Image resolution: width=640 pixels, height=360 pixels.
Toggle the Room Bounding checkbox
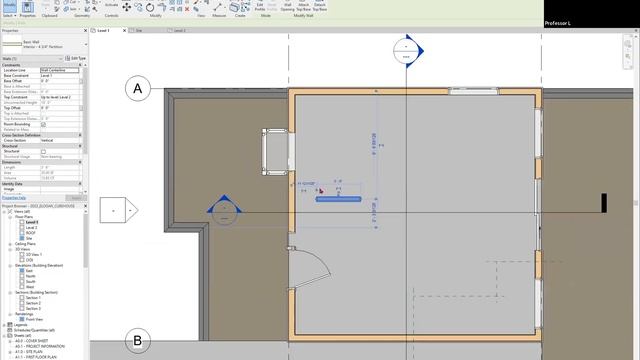tap(43, 124)
